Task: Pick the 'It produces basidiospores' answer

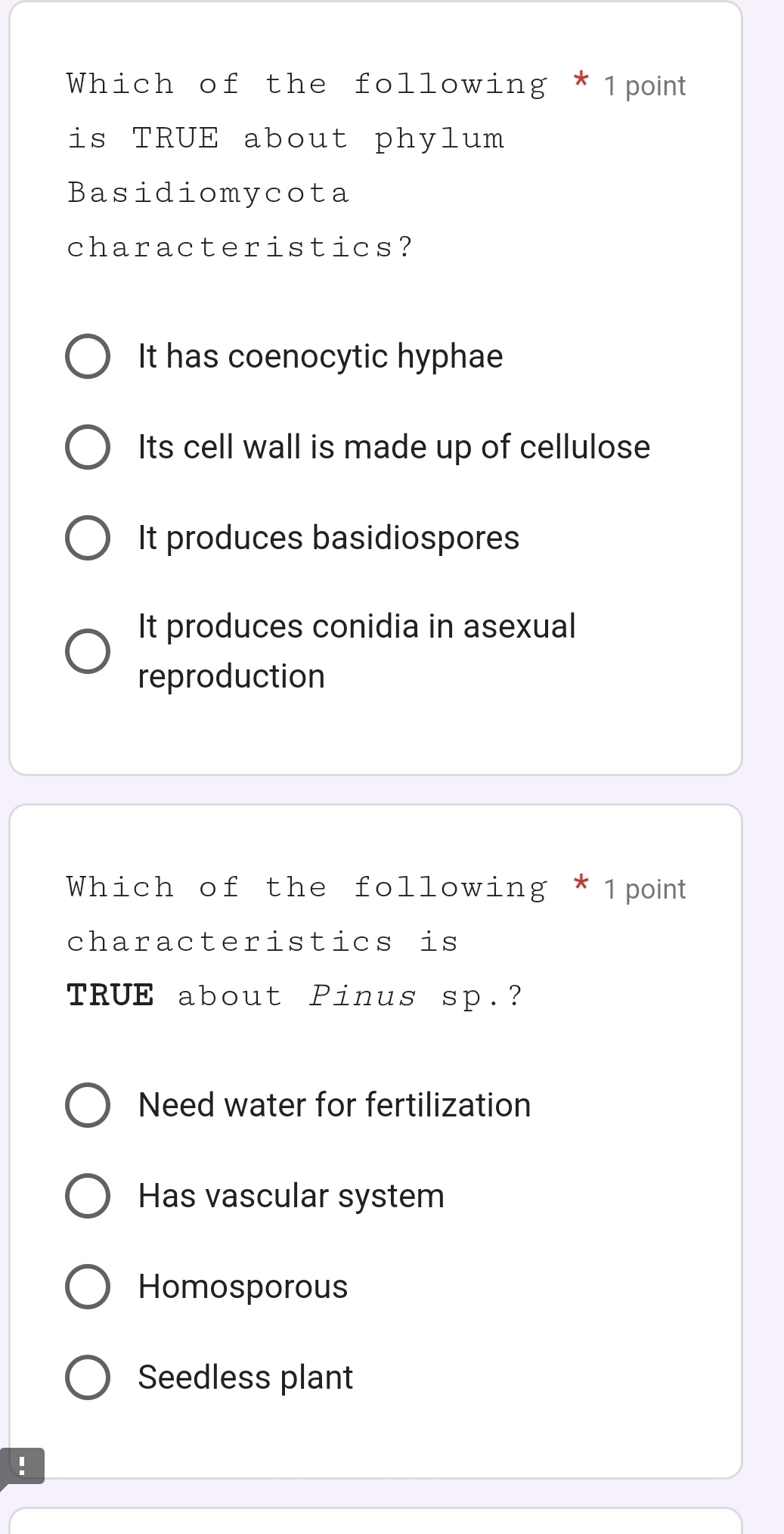Action: 88,538
